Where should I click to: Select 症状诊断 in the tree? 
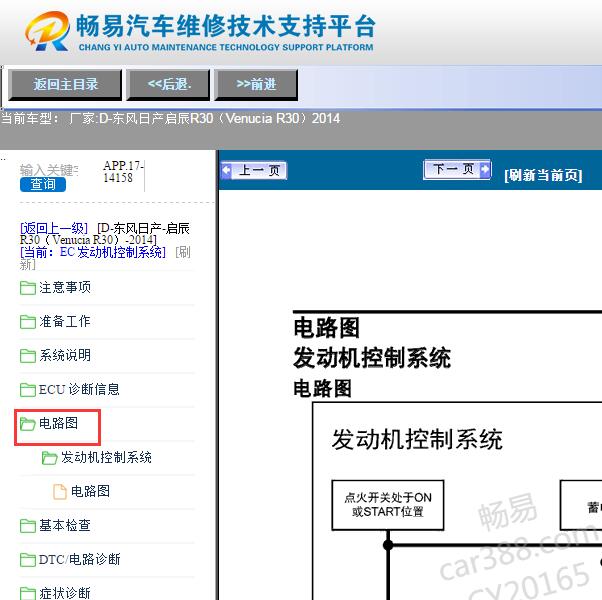click(65, 593)
